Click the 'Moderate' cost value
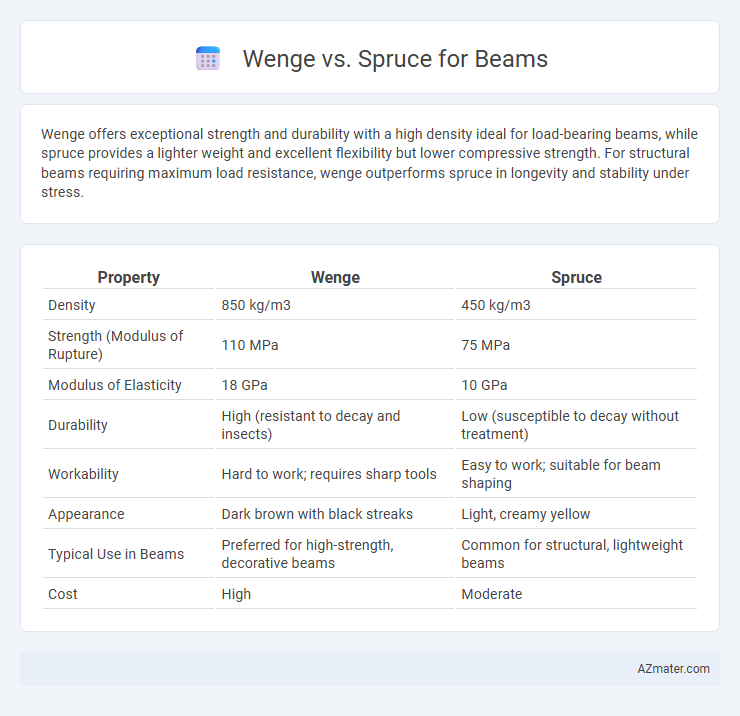This screenshot has width=740, height=716. tap(492, 594)
